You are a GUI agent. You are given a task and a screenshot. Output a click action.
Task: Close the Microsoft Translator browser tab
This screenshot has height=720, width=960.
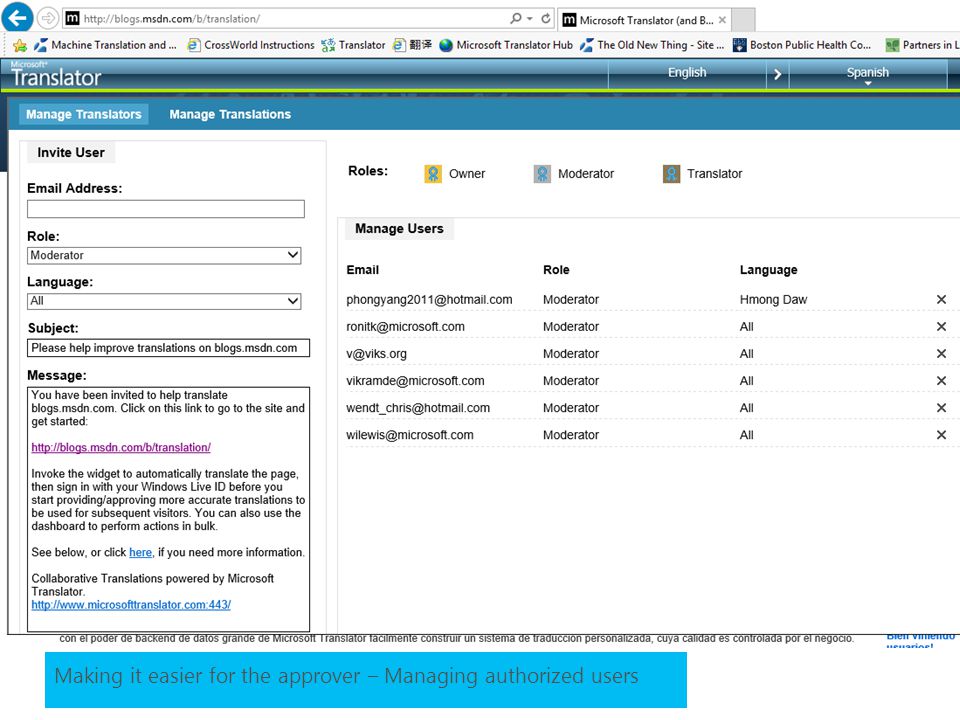tap(722, 20)
